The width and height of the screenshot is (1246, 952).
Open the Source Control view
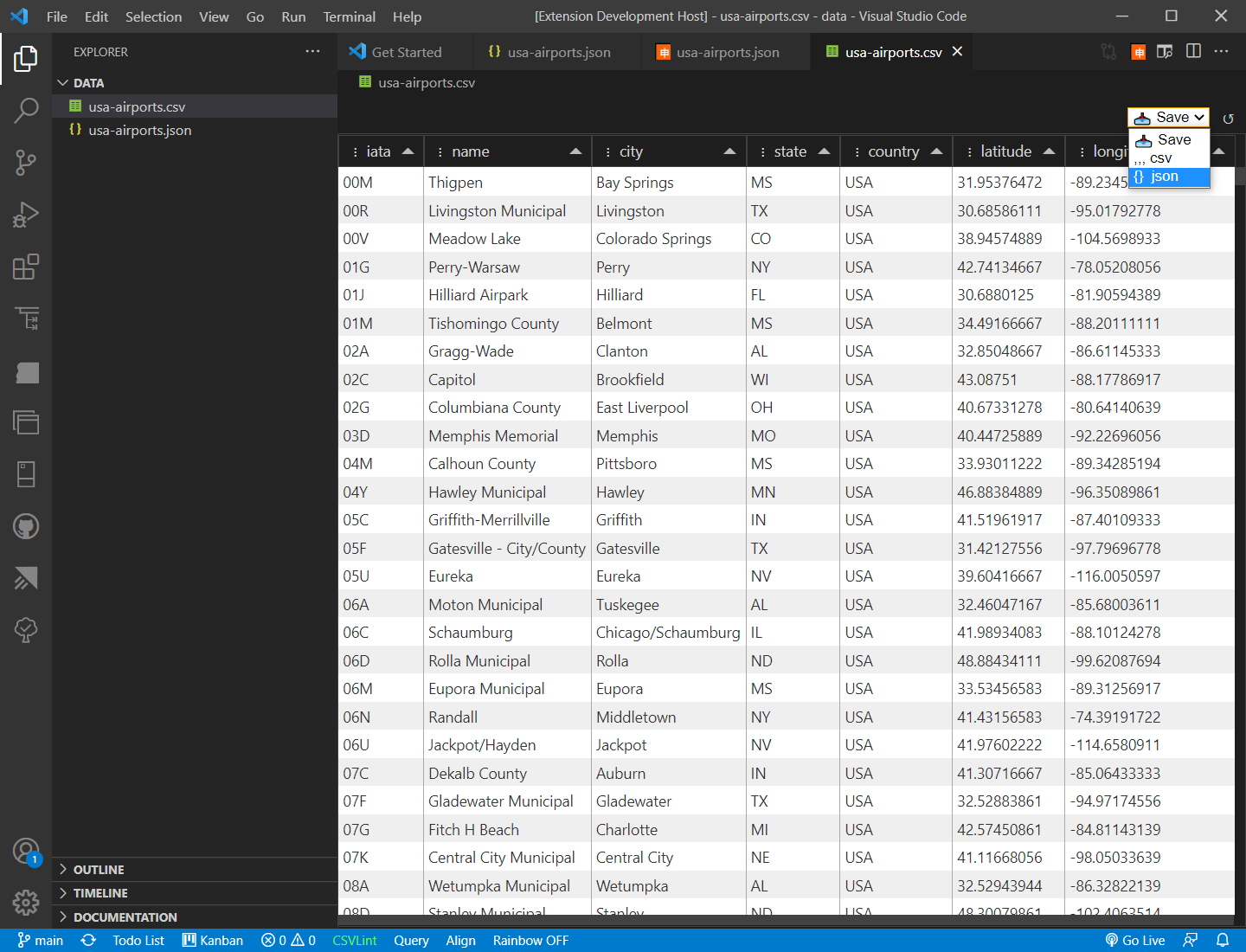pyautogui.click(x=26, y=163)
